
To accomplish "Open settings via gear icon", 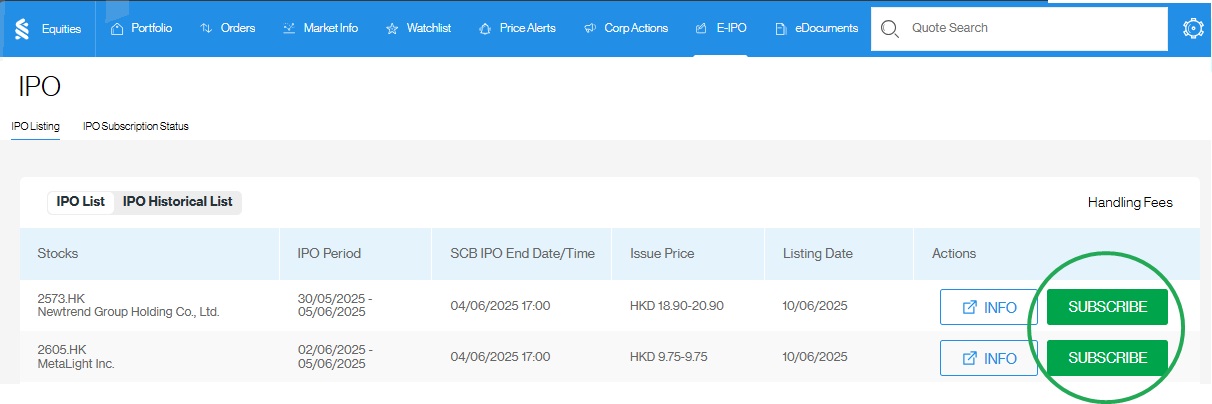I will pyautogui.click(x=1192, y=29).
